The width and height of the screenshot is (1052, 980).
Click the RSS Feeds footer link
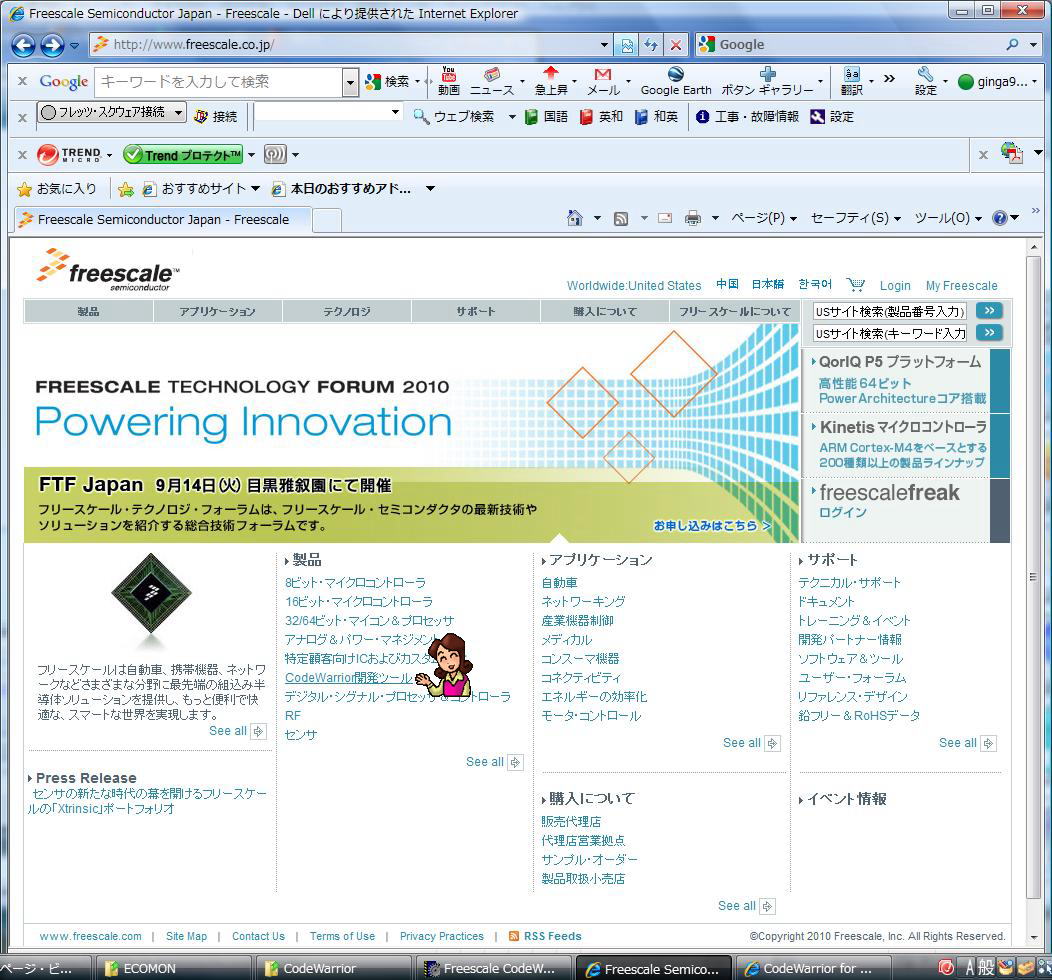point(545,936)
